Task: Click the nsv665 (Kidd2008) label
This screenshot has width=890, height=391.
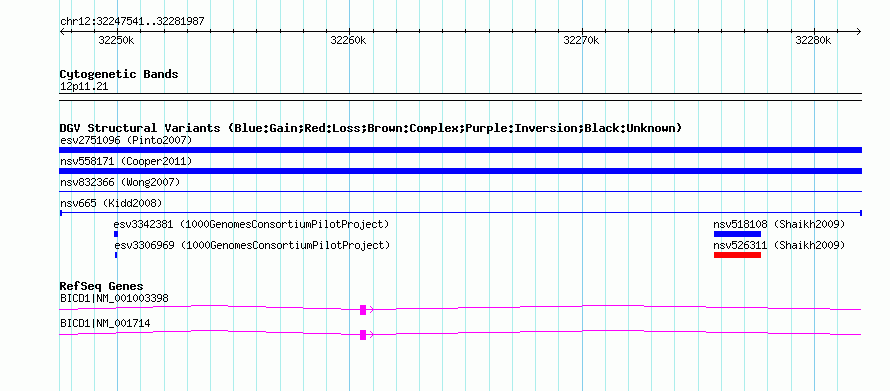Action: tap(111, 203)
